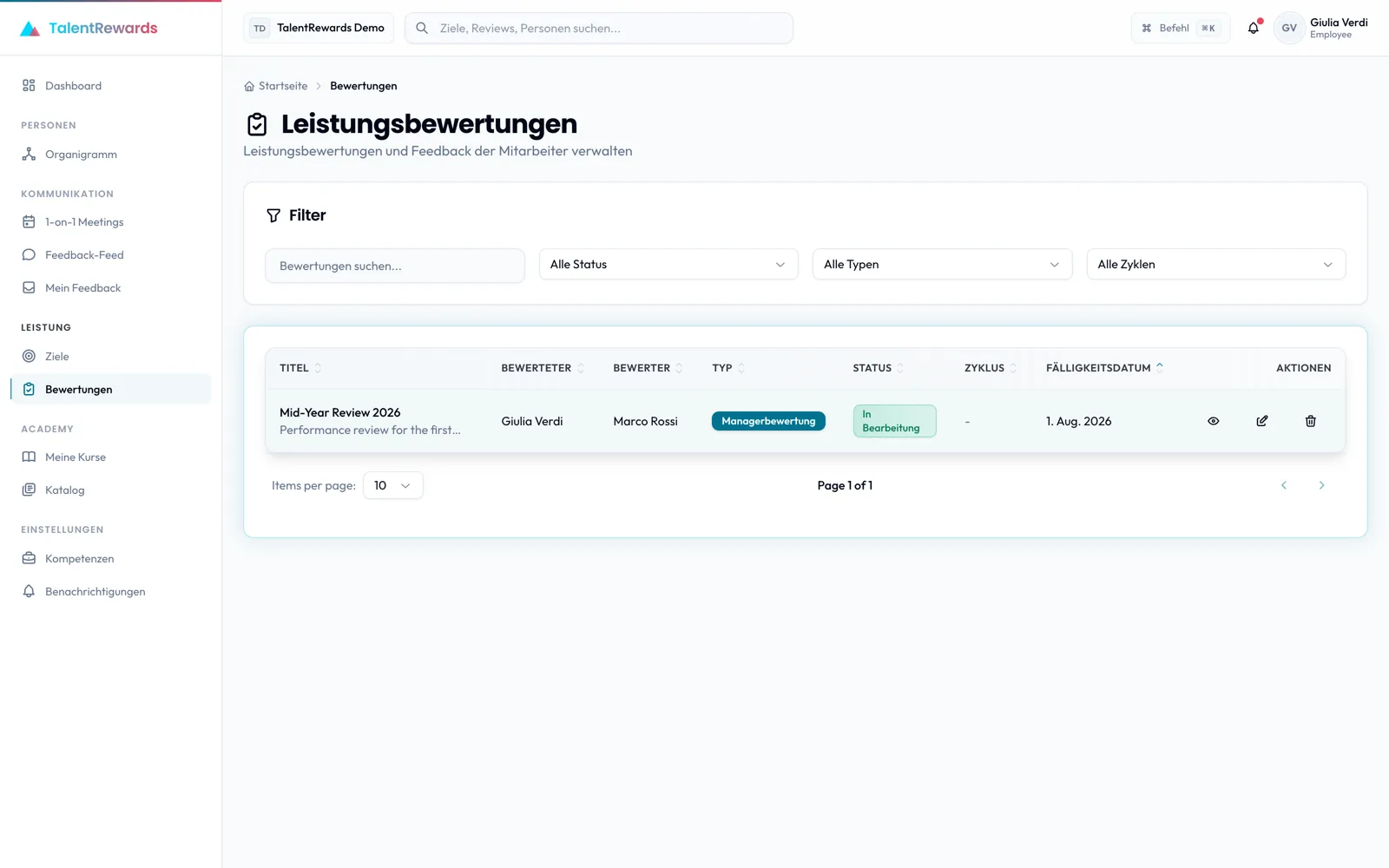
Task: Edit the Mid-Year Review with pencil icon
Action: pos(1262,421)
